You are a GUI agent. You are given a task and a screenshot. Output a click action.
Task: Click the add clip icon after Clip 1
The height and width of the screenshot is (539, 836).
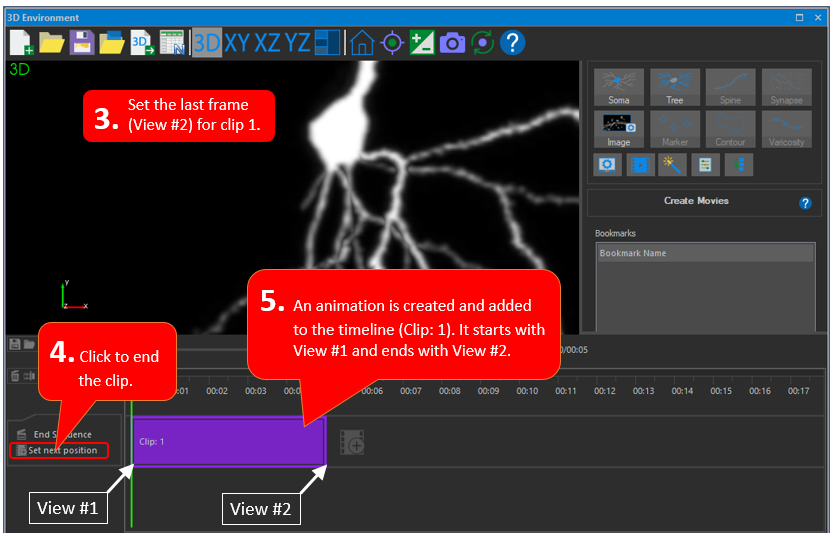tap(351, 441)
